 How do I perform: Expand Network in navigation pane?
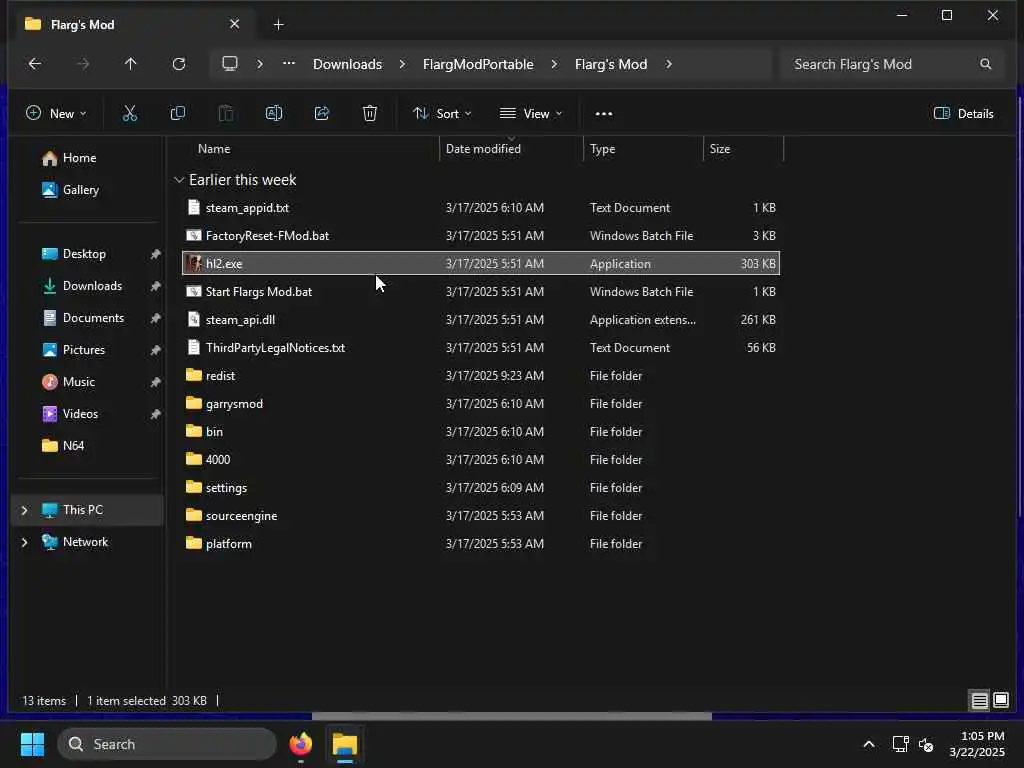(24, 542)
